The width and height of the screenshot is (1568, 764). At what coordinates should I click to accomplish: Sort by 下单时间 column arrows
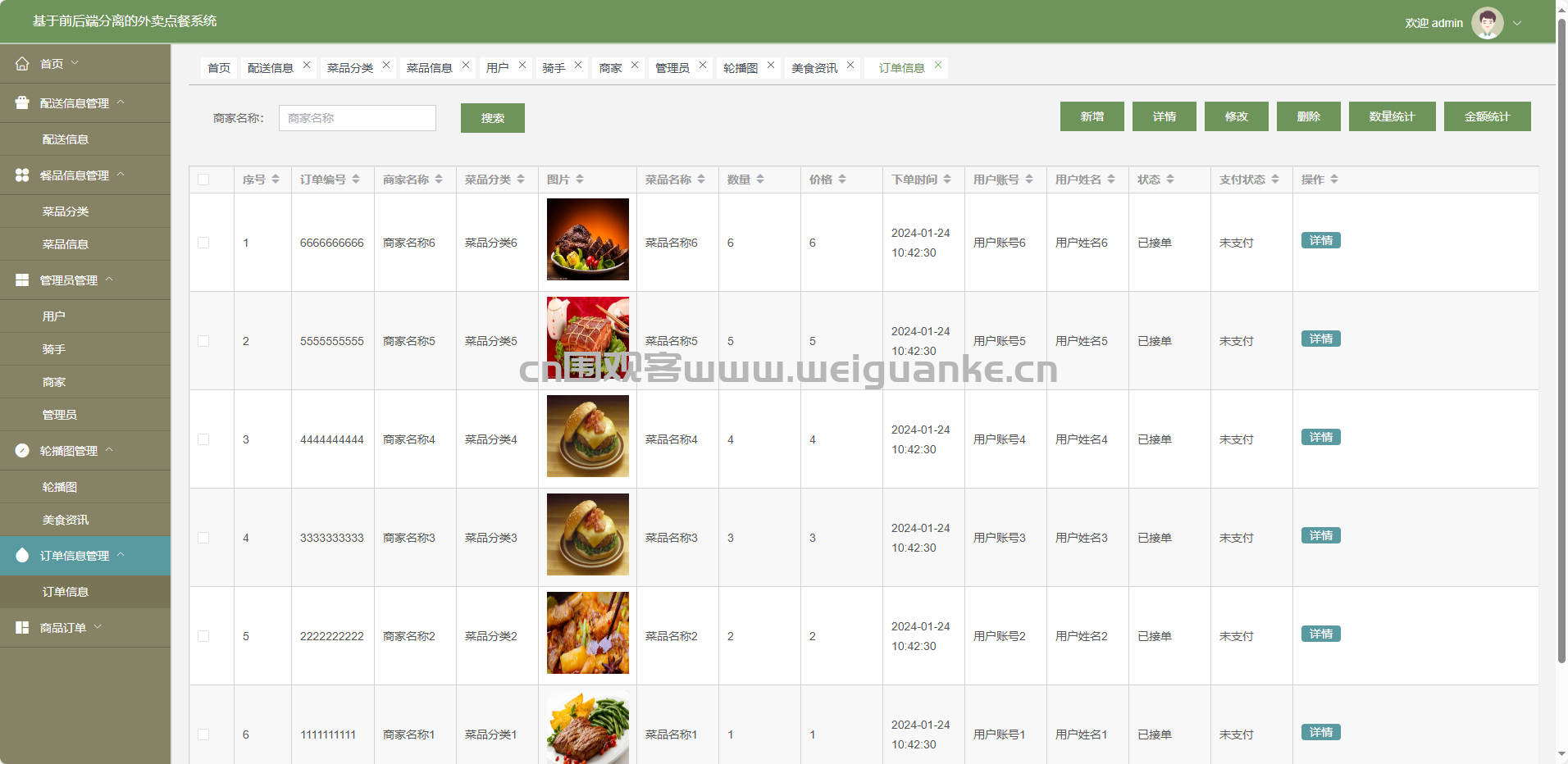947,180
